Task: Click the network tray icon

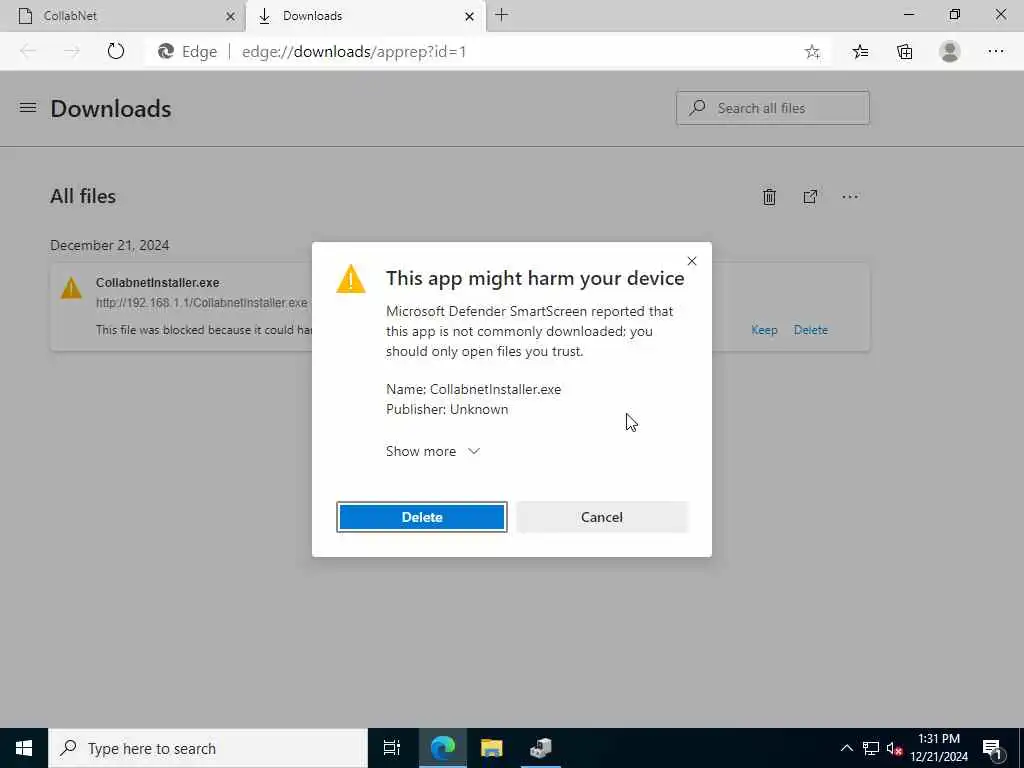Action: pyautogui.click(x=871, y=748)
